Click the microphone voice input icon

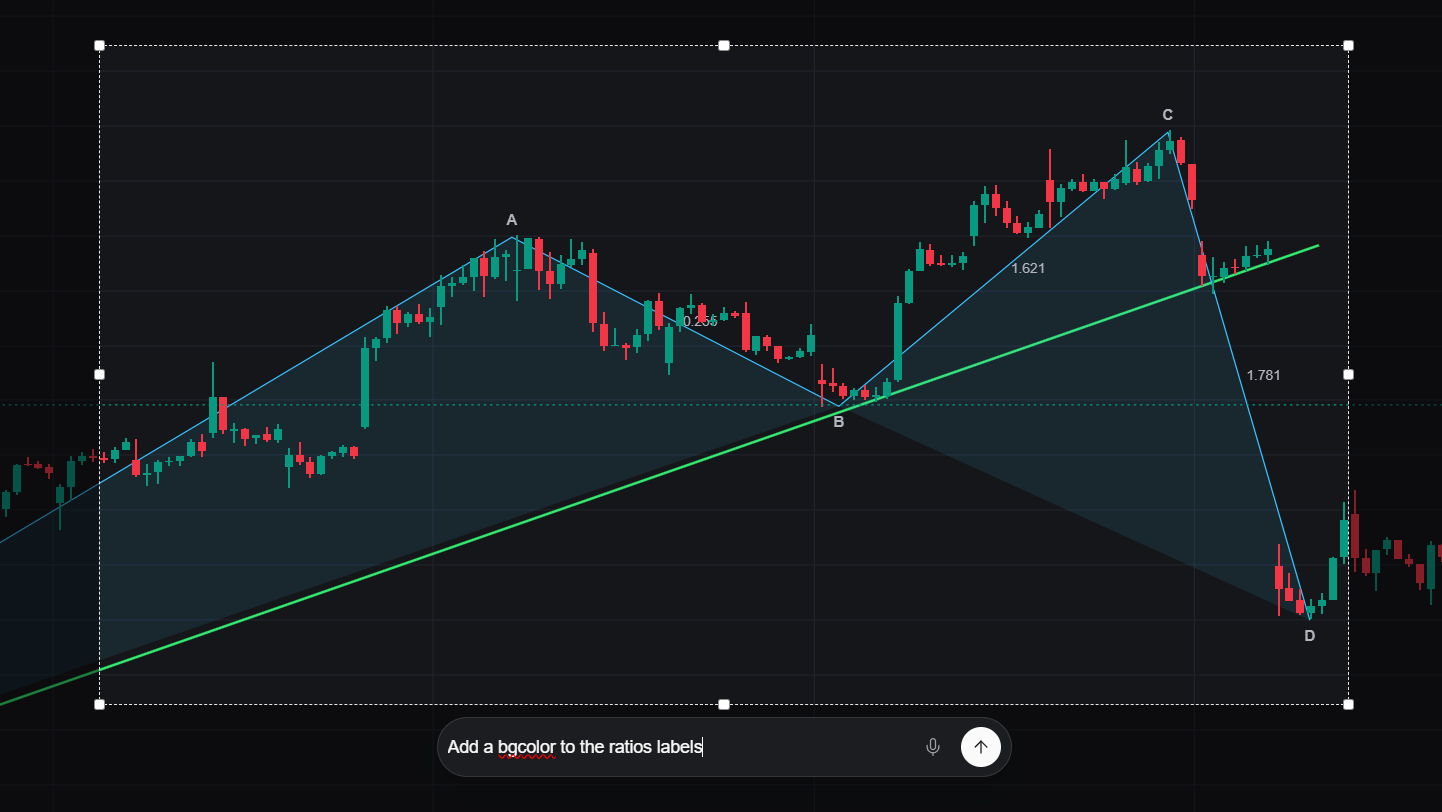933,747
